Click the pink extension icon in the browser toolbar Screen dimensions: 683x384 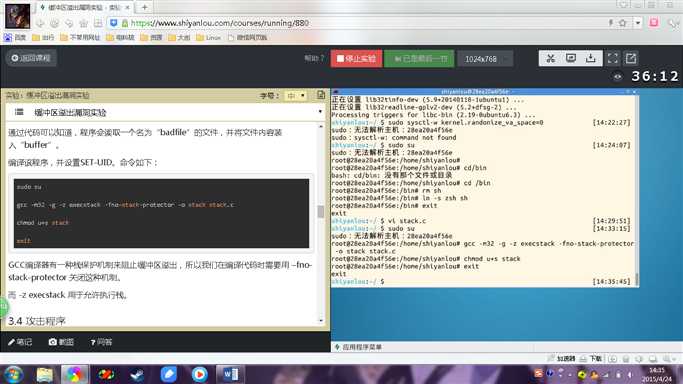click(x=654, y=23)
